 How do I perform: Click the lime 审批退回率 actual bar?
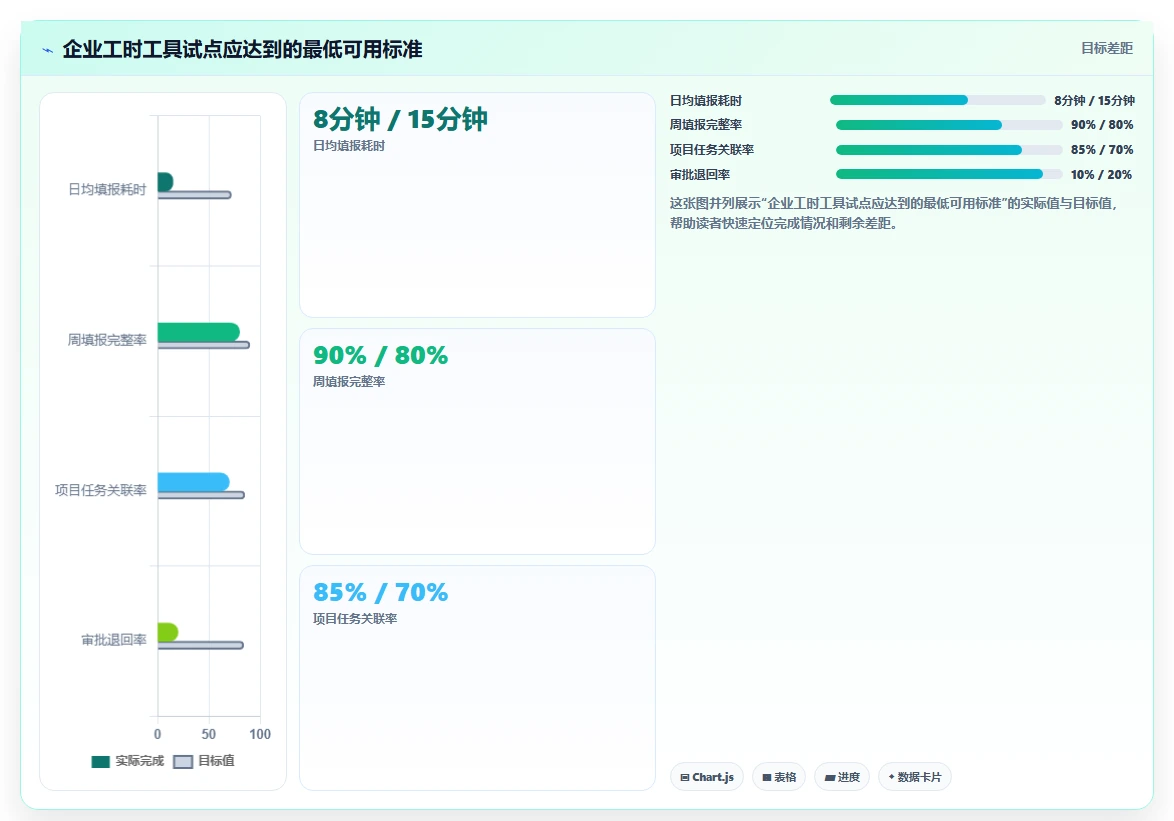(x=168, y=632)
